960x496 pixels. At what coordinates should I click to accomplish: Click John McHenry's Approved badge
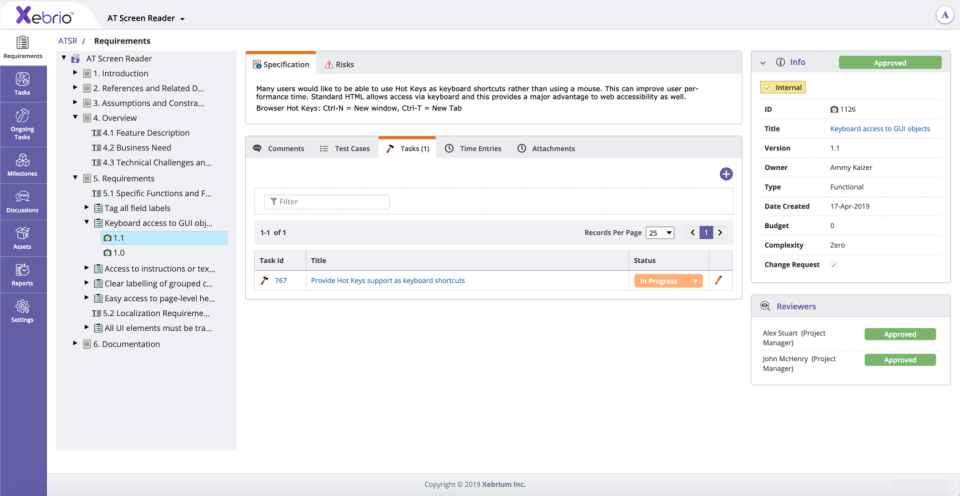coord(900,360)
